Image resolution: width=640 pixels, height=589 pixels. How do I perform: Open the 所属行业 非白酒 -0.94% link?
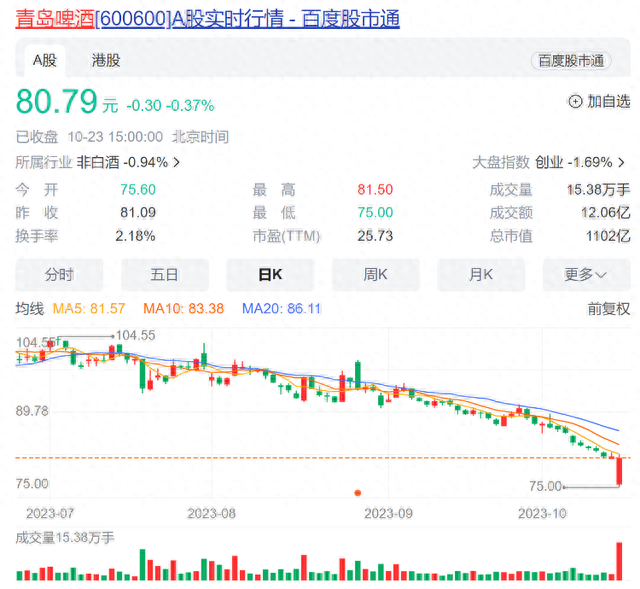[98, 162]
